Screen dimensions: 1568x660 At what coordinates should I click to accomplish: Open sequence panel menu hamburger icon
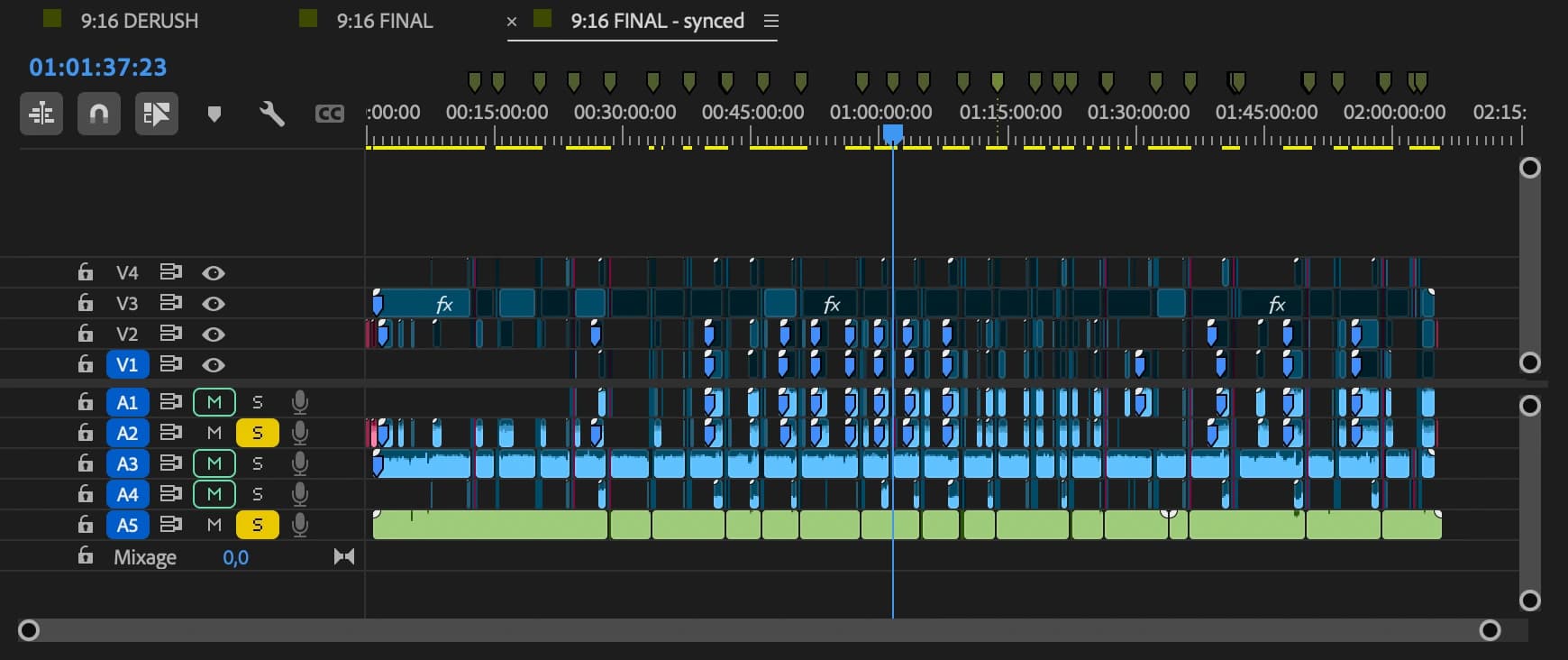tap(771, 20)
